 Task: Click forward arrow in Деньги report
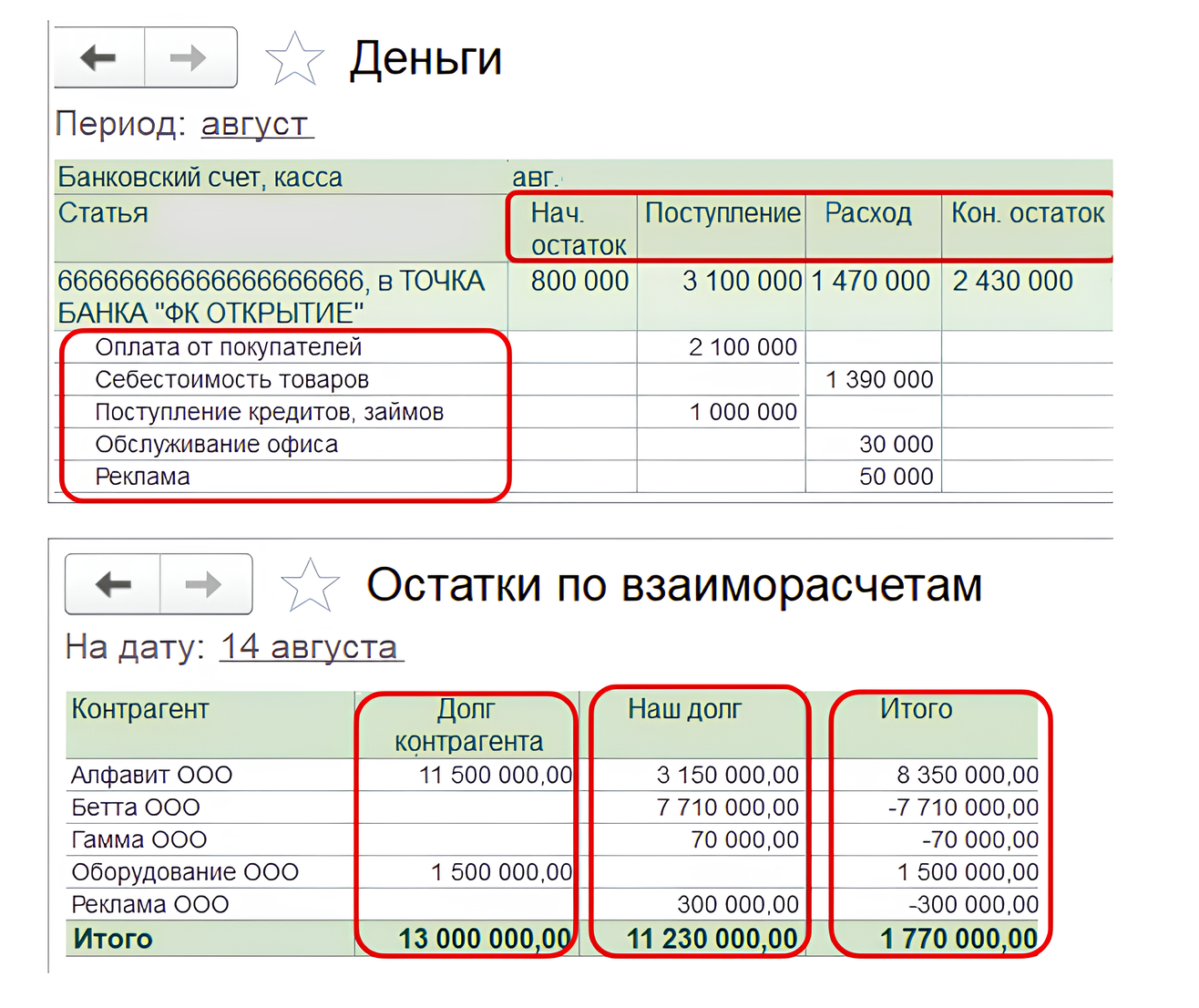pos(189,58)
